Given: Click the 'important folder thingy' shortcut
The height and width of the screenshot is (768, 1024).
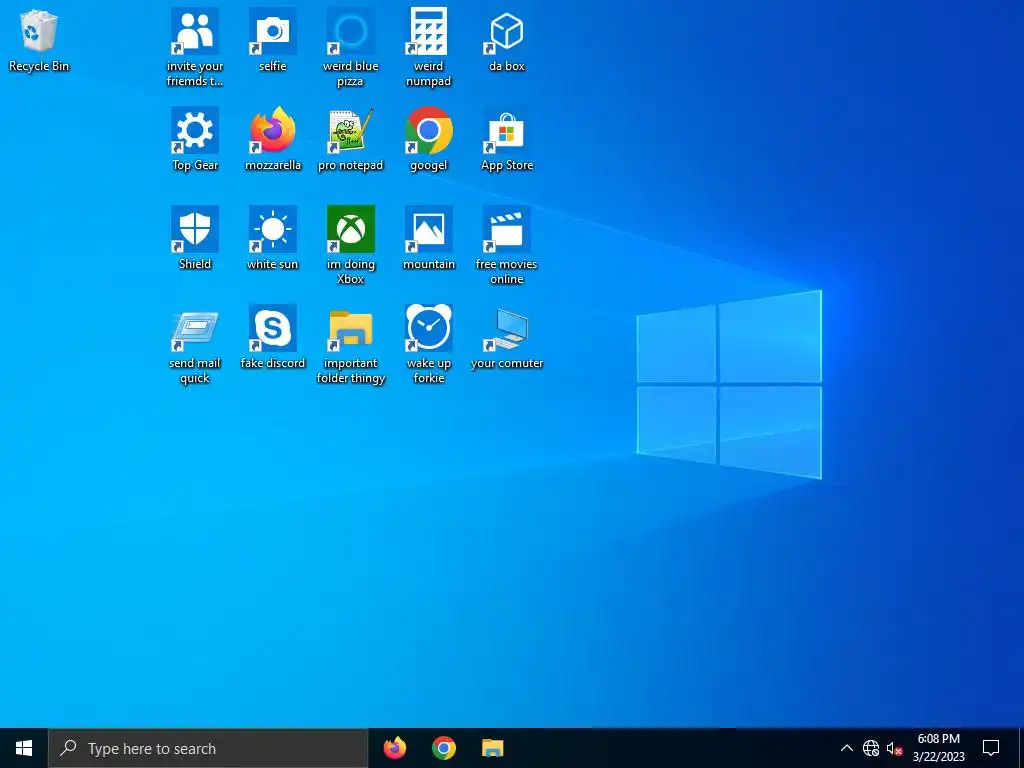Looking at the screenshot, I should point(351,344).
